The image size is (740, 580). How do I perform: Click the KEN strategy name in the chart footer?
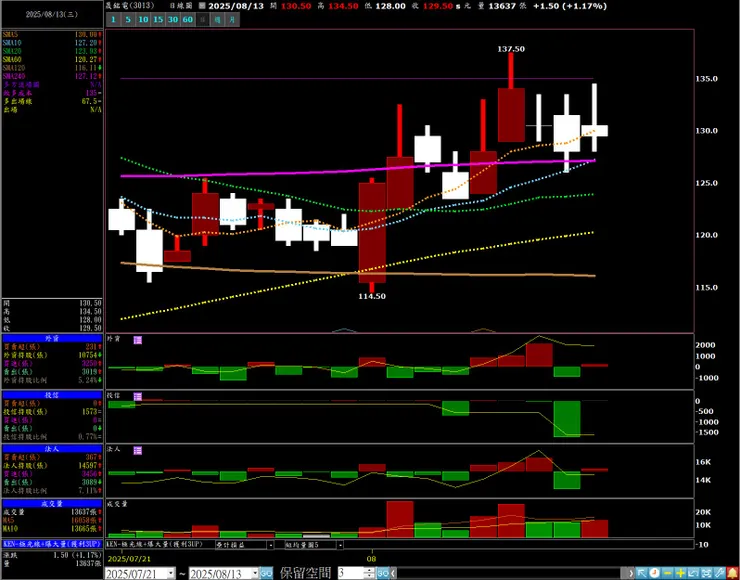click(x=155, y=544)
